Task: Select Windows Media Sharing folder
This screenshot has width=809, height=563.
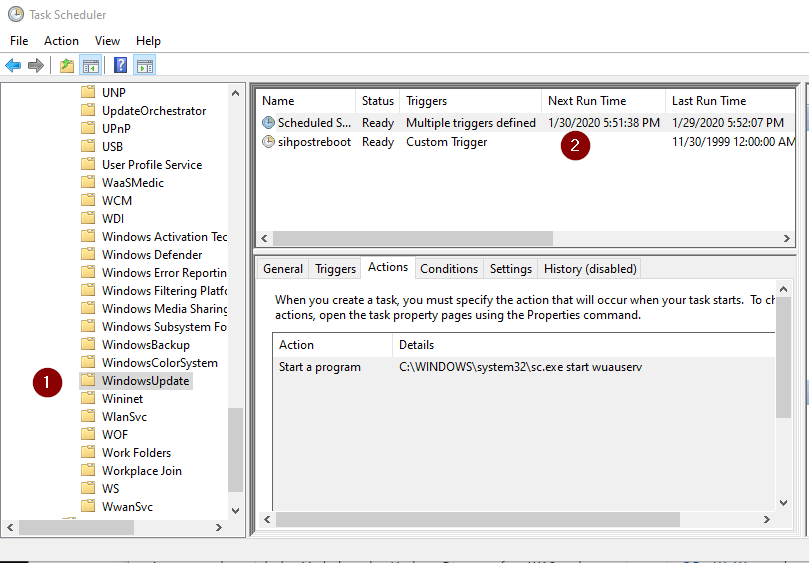Action: [164, 309]
